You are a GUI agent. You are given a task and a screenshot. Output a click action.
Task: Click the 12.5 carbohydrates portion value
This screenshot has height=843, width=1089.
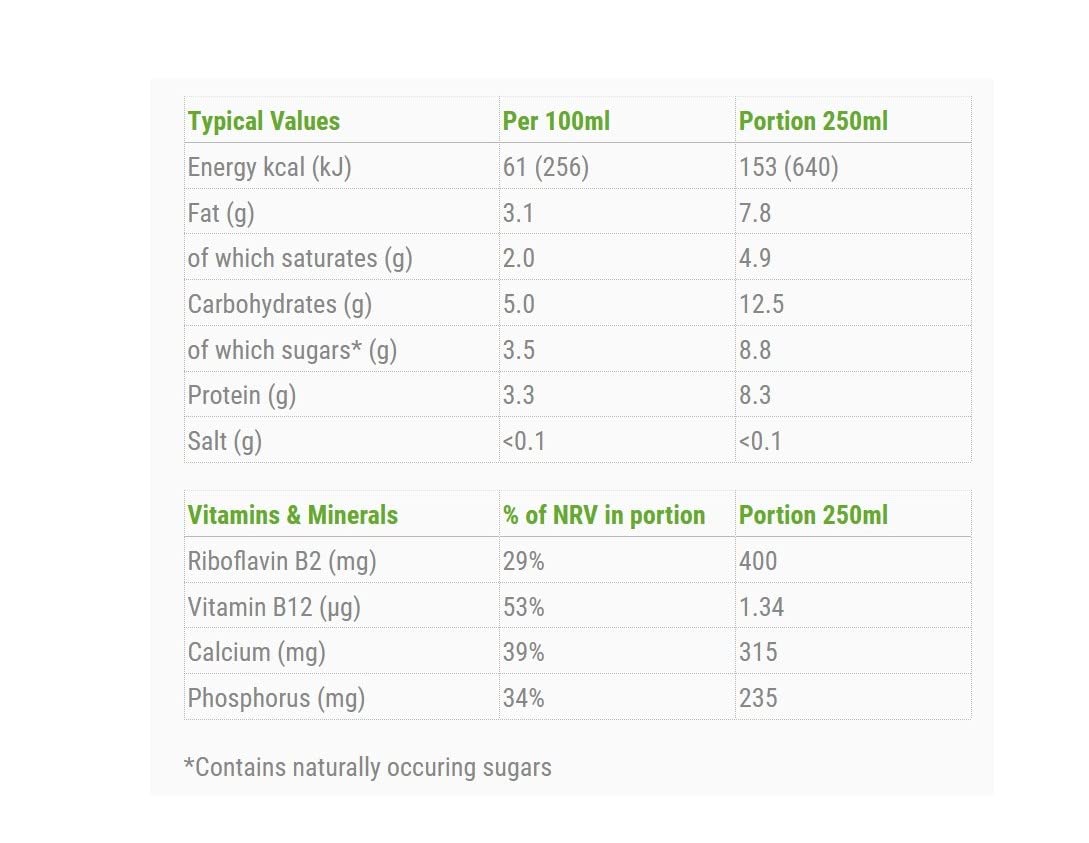point(761,304)
